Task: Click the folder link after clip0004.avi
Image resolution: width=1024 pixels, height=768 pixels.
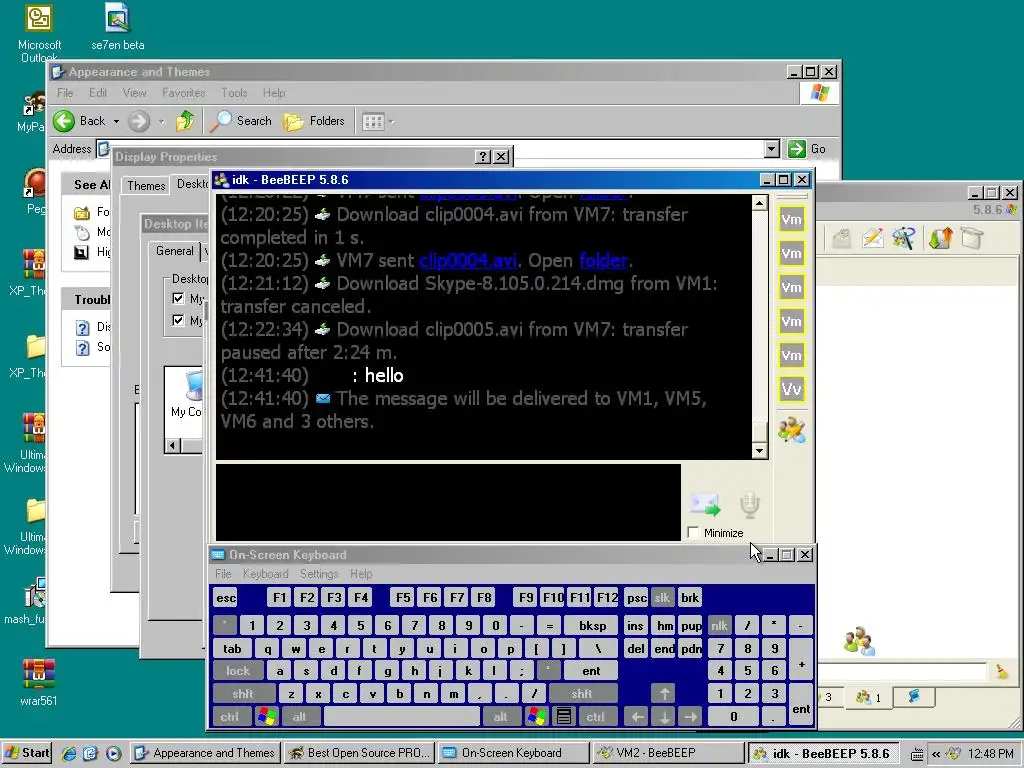Action: point(603,261)
